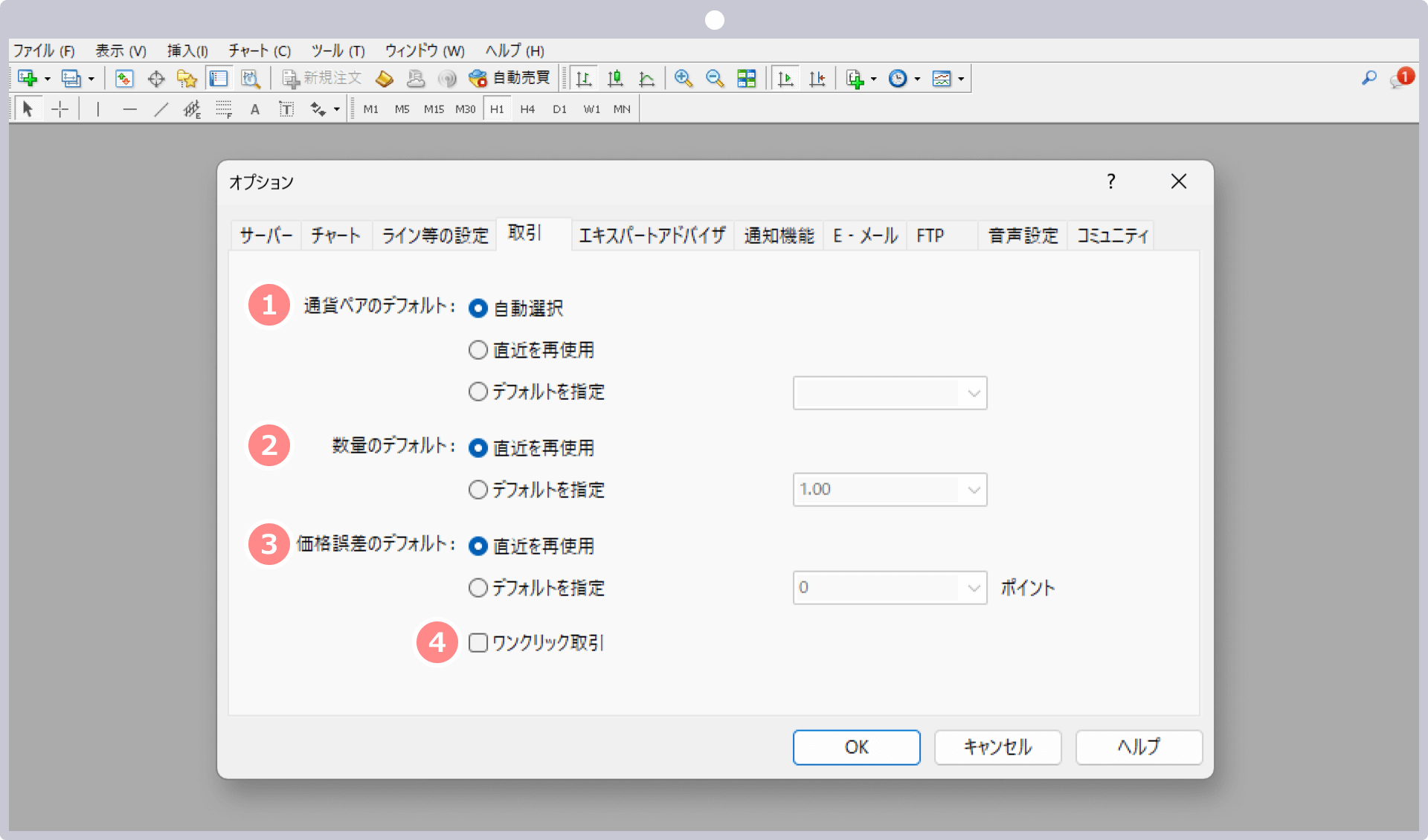Switch to サーバー tab

coord(266,236)
